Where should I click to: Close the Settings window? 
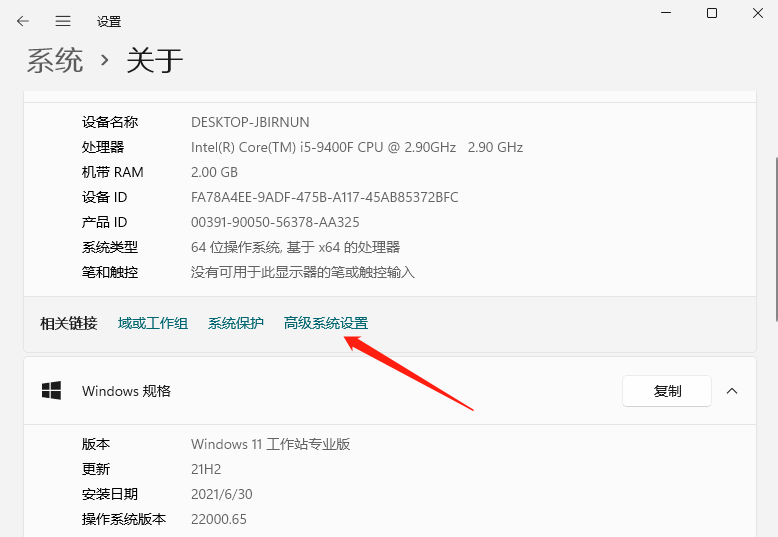click(x=759, y=13)
